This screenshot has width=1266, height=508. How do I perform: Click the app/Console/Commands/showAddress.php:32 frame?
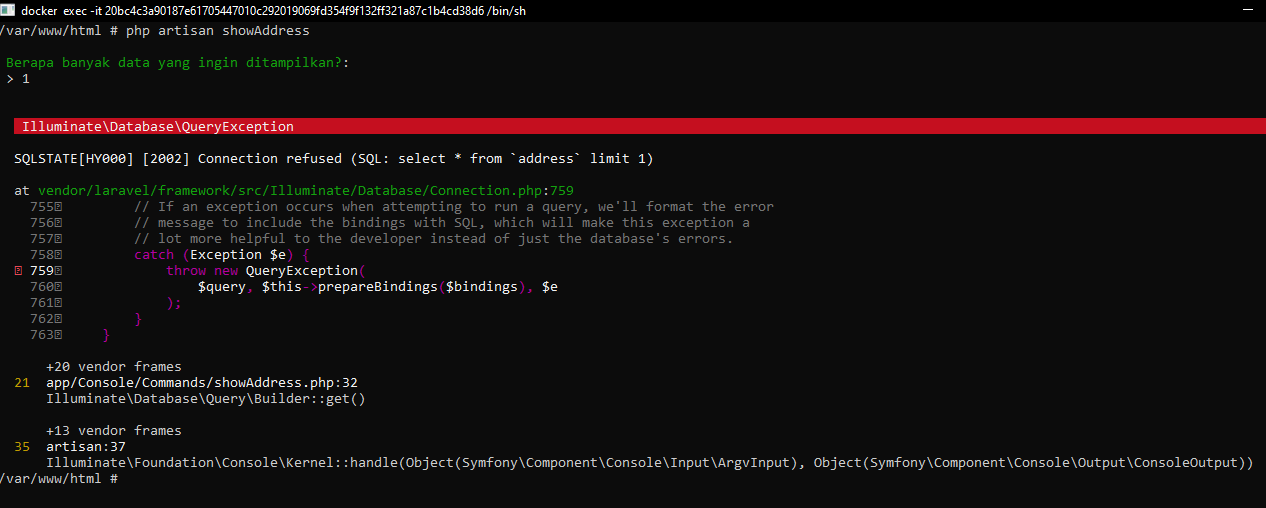pyautogui.click(x=202, y=383)
